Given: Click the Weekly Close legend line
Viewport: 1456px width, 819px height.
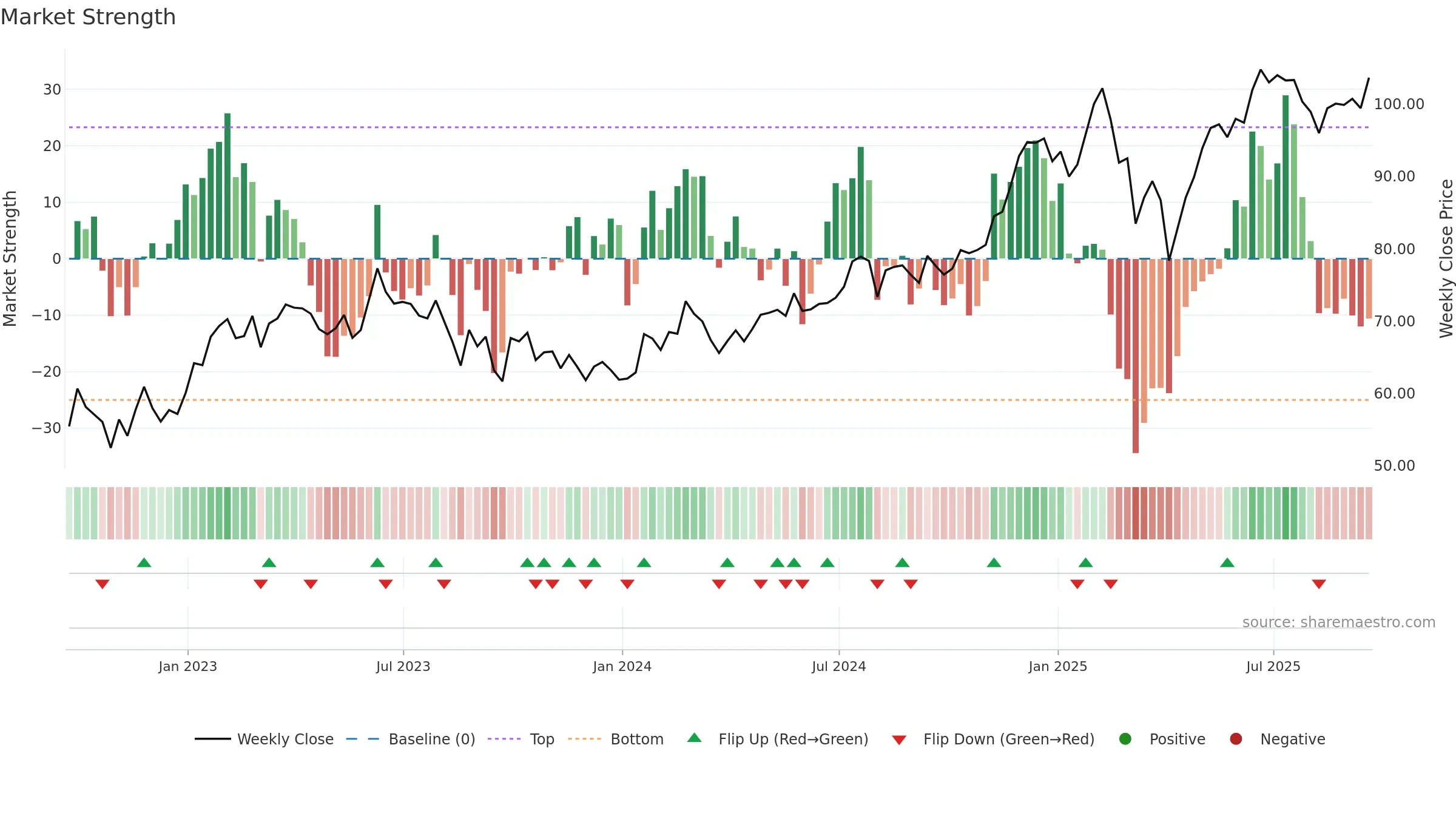Looking at the screenshot, I should click(x=212, y=739).
